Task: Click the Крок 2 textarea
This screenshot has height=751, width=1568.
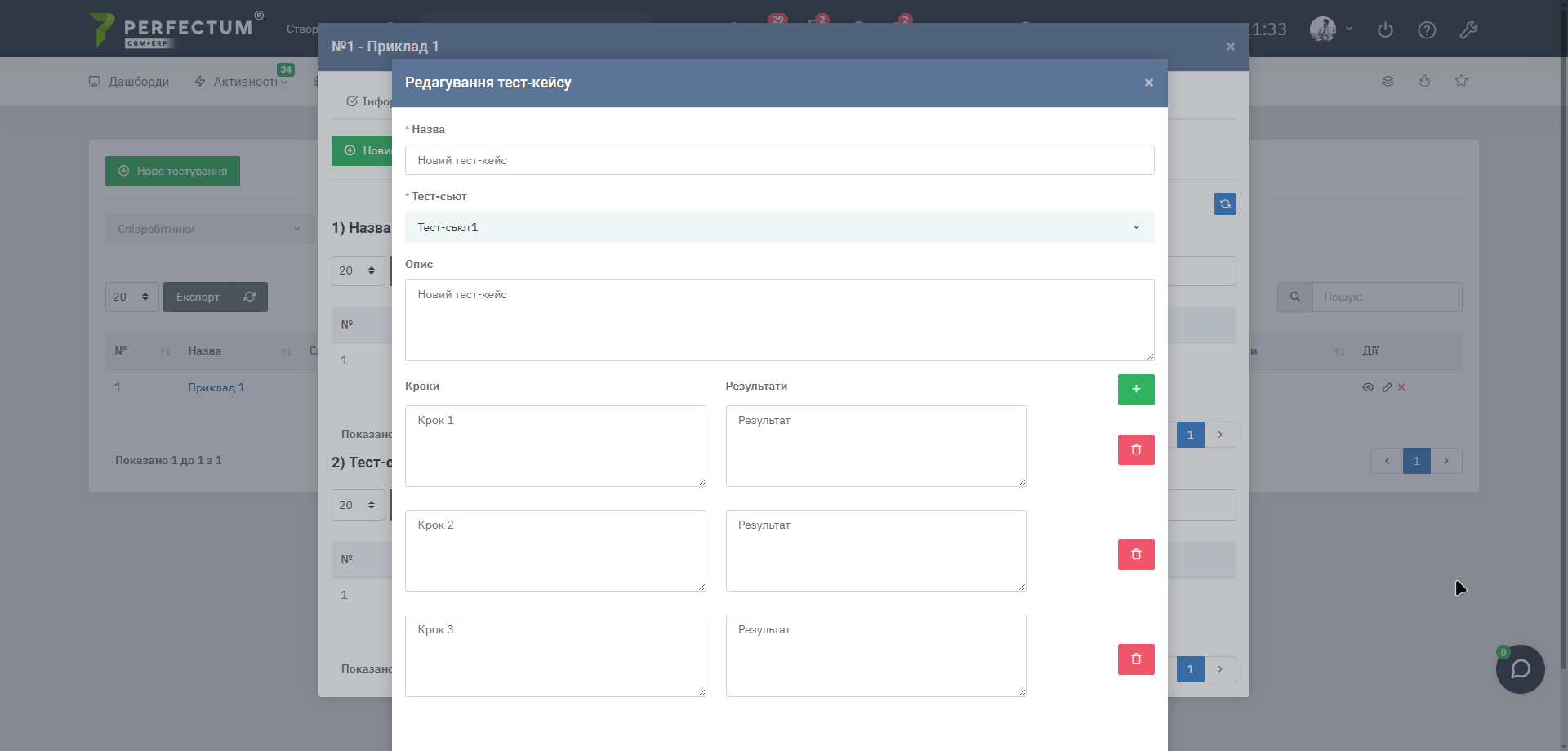Action: coord(555,551)
